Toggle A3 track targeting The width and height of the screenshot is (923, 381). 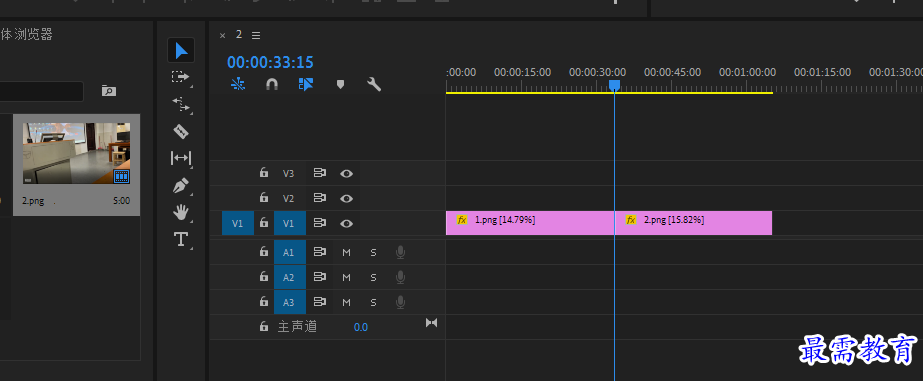290,302
